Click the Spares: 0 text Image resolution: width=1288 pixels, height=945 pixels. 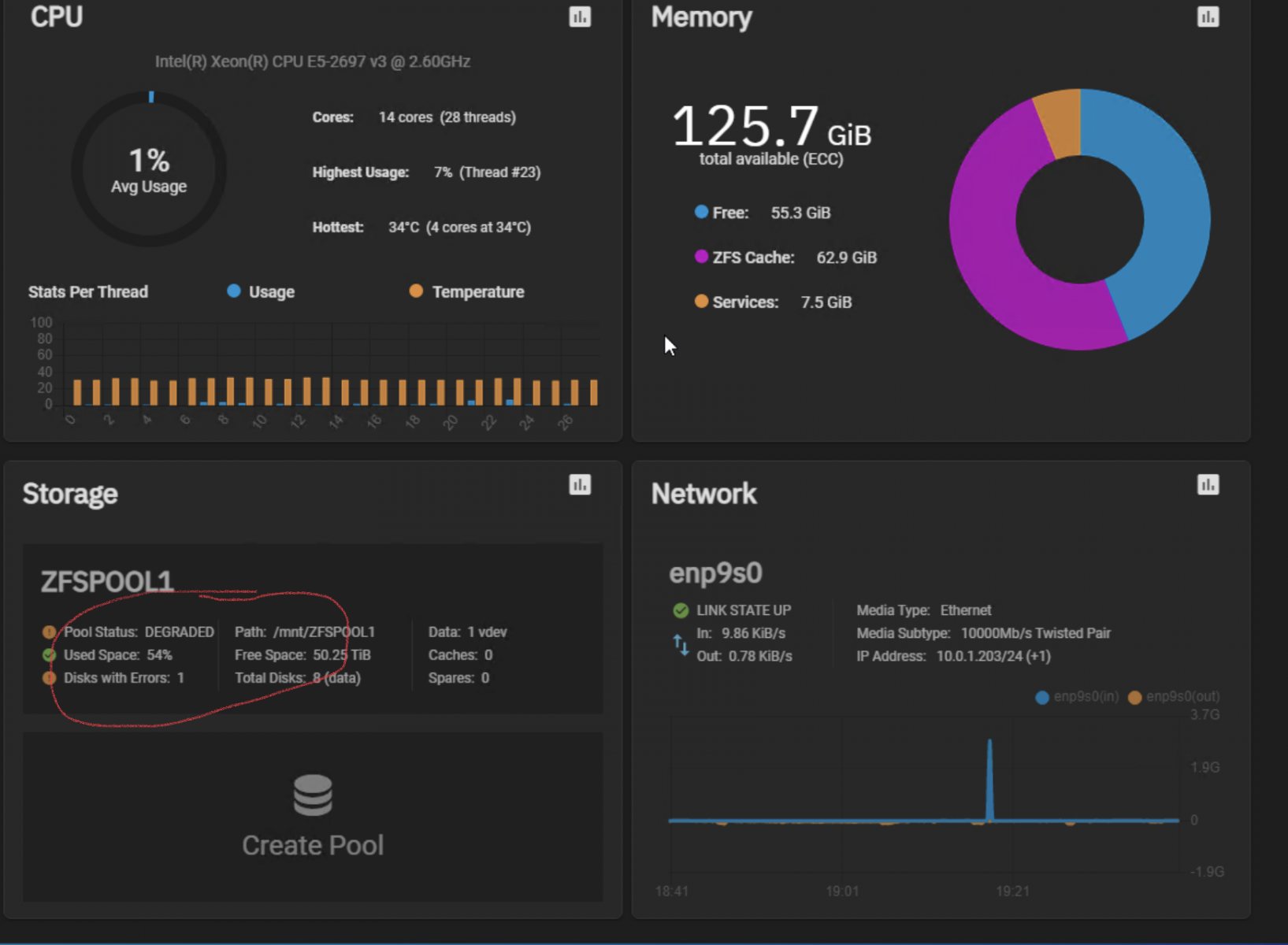coord(459,678)
